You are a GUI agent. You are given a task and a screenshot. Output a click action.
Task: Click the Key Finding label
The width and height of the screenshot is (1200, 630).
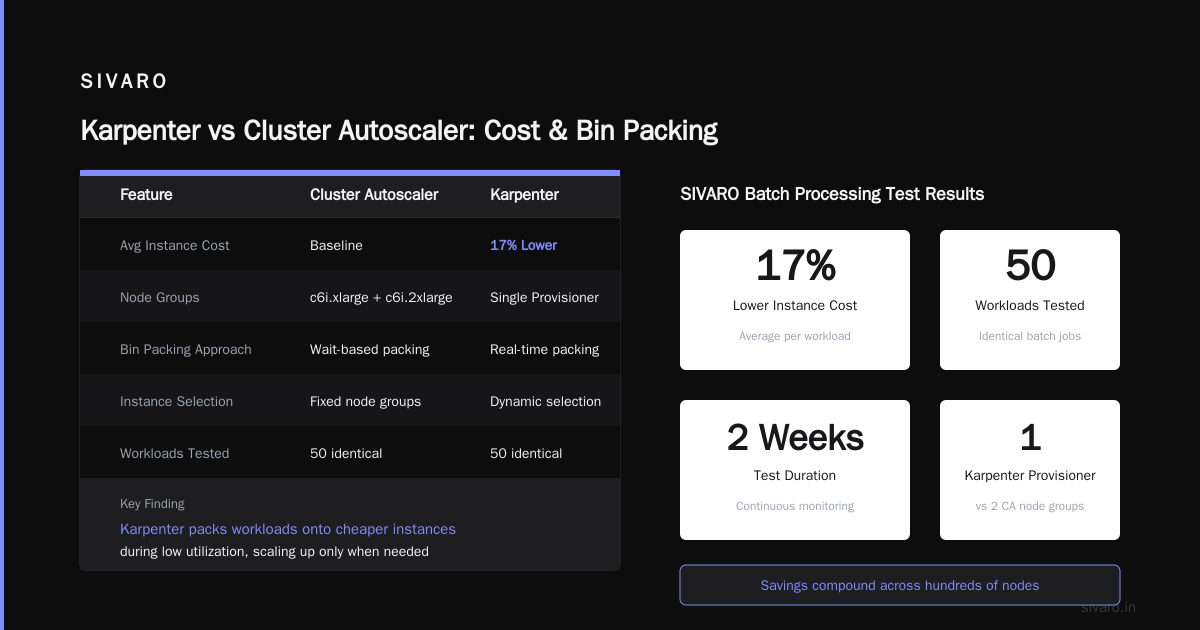(152, 504)
